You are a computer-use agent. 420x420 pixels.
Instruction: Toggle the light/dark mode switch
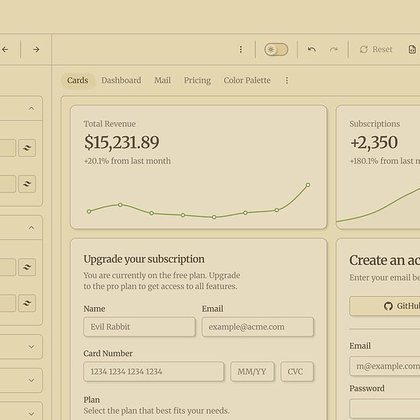(276, 50)
